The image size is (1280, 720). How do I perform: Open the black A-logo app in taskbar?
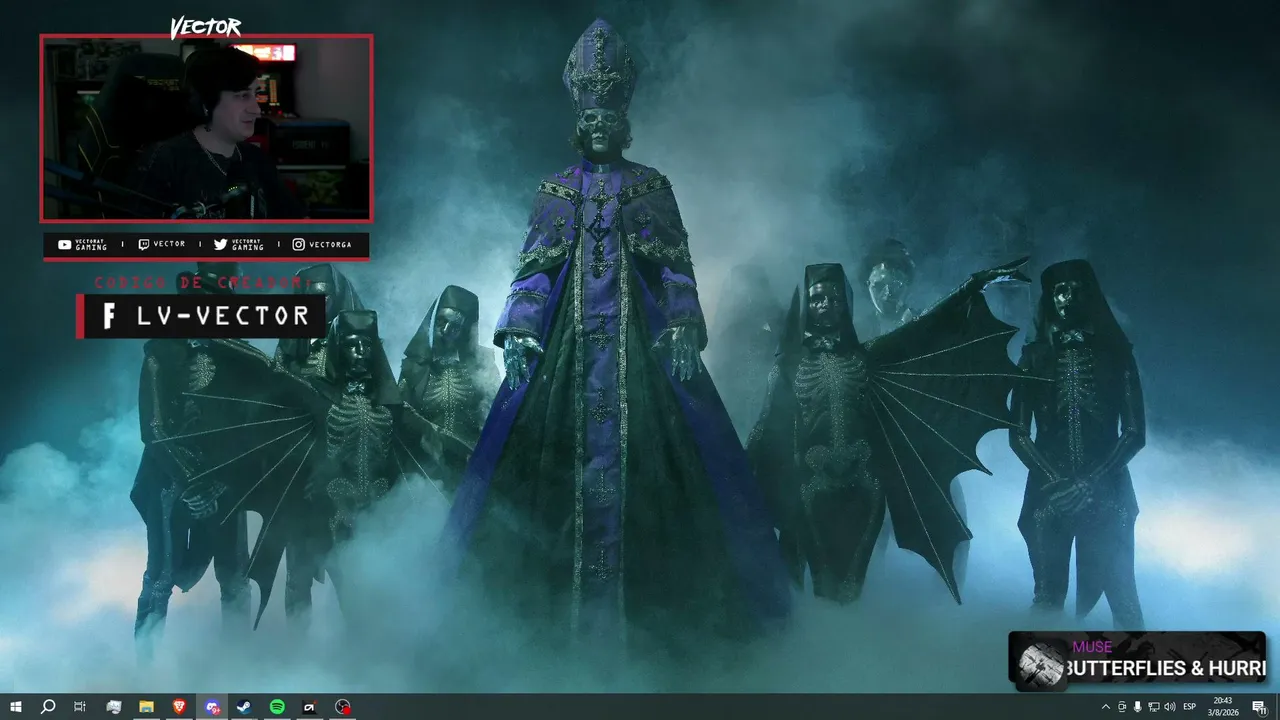click(310, 707)
